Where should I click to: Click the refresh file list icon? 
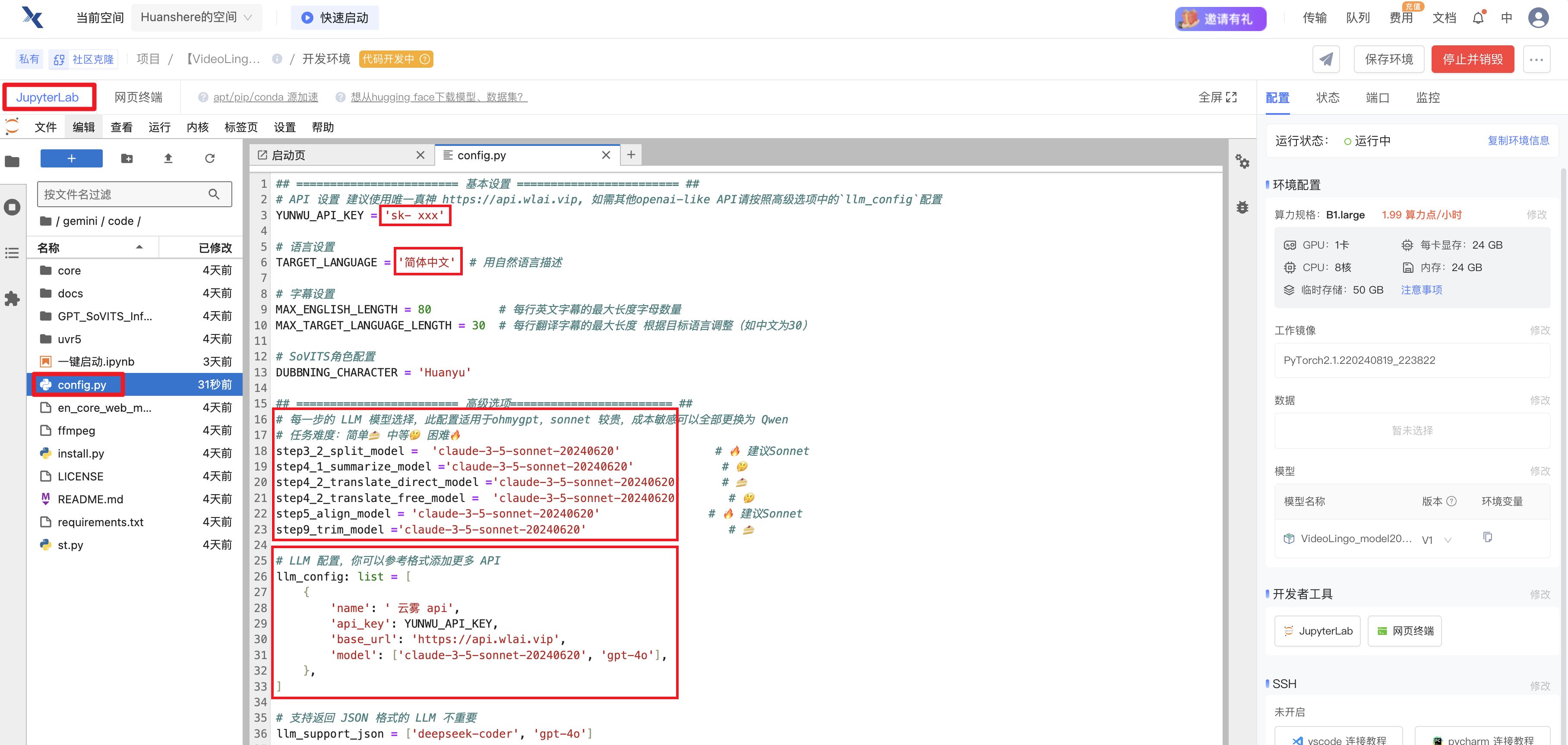click(209, 158)
